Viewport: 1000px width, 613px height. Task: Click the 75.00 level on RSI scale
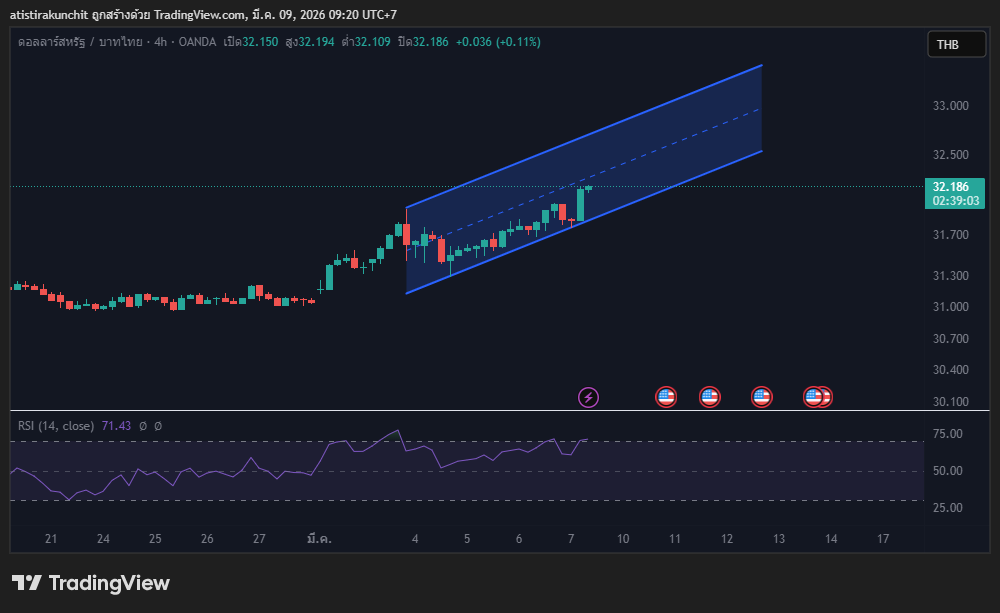coord(948,434)
